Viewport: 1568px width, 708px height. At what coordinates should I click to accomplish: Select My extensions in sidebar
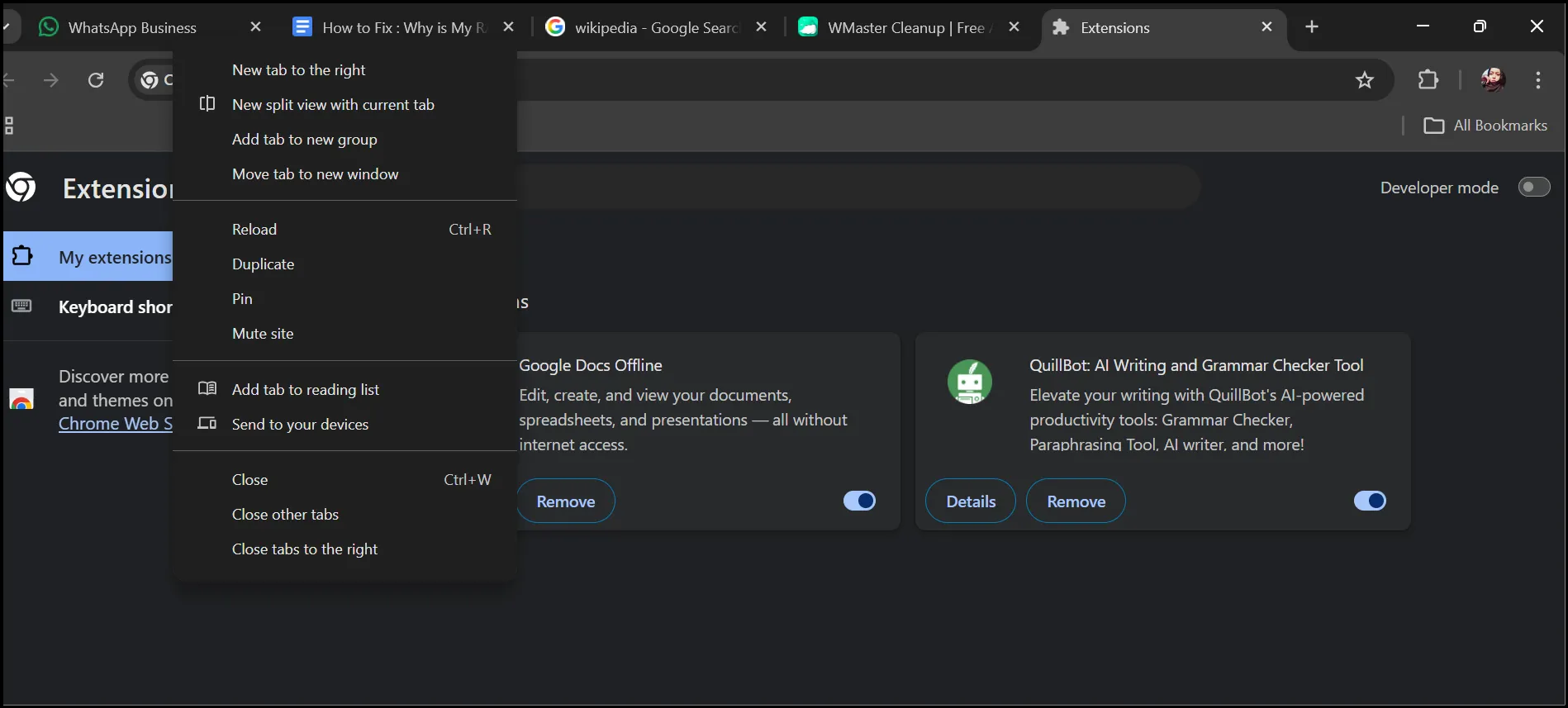(88, 257)
